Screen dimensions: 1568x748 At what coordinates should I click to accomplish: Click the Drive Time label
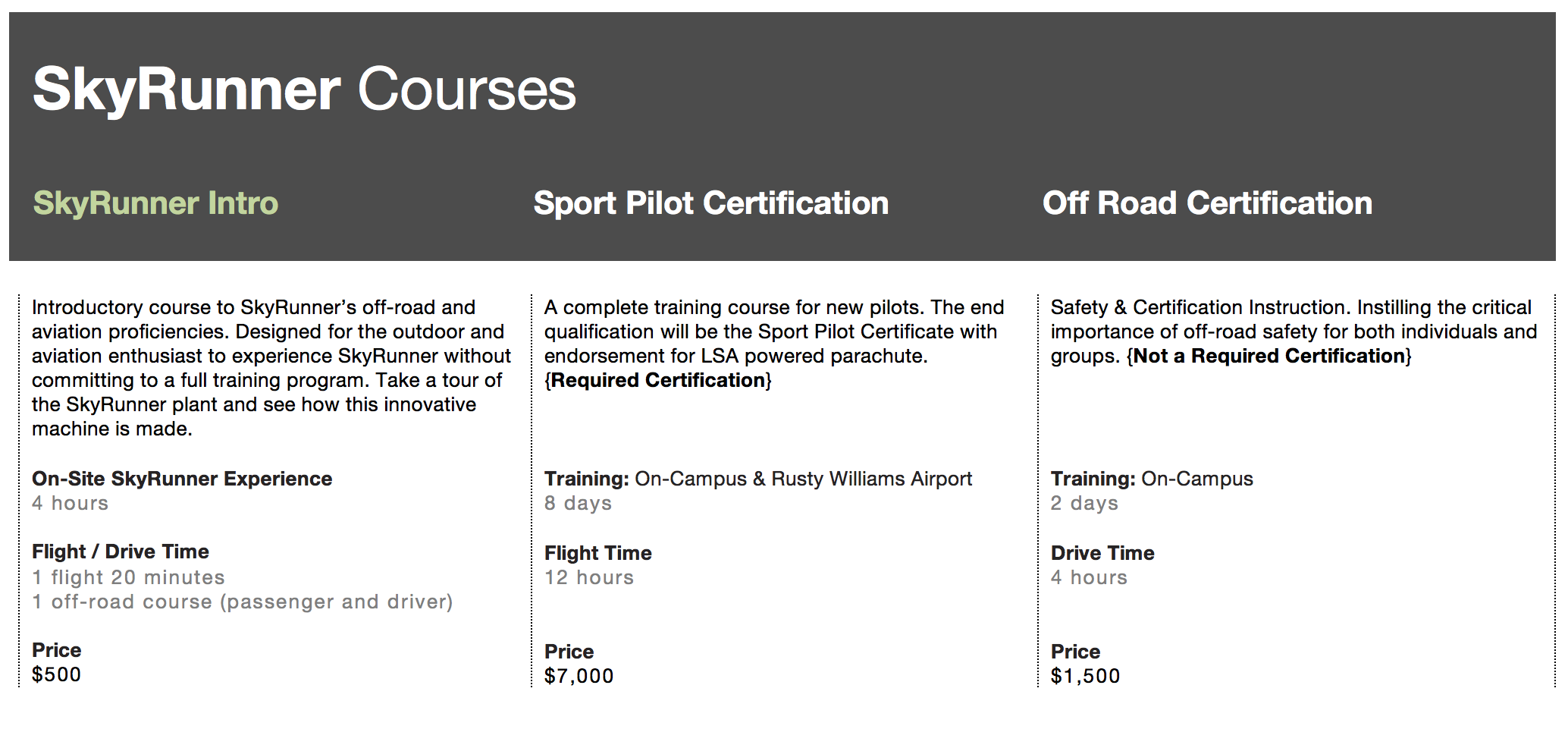(x=1102, y=553)
